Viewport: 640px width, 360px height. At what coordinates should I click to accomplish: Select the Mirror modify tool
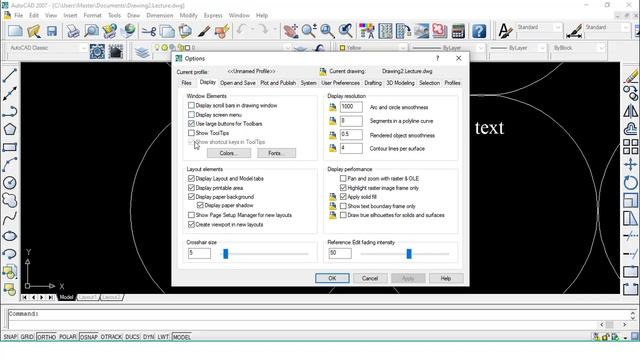point(631,111)
